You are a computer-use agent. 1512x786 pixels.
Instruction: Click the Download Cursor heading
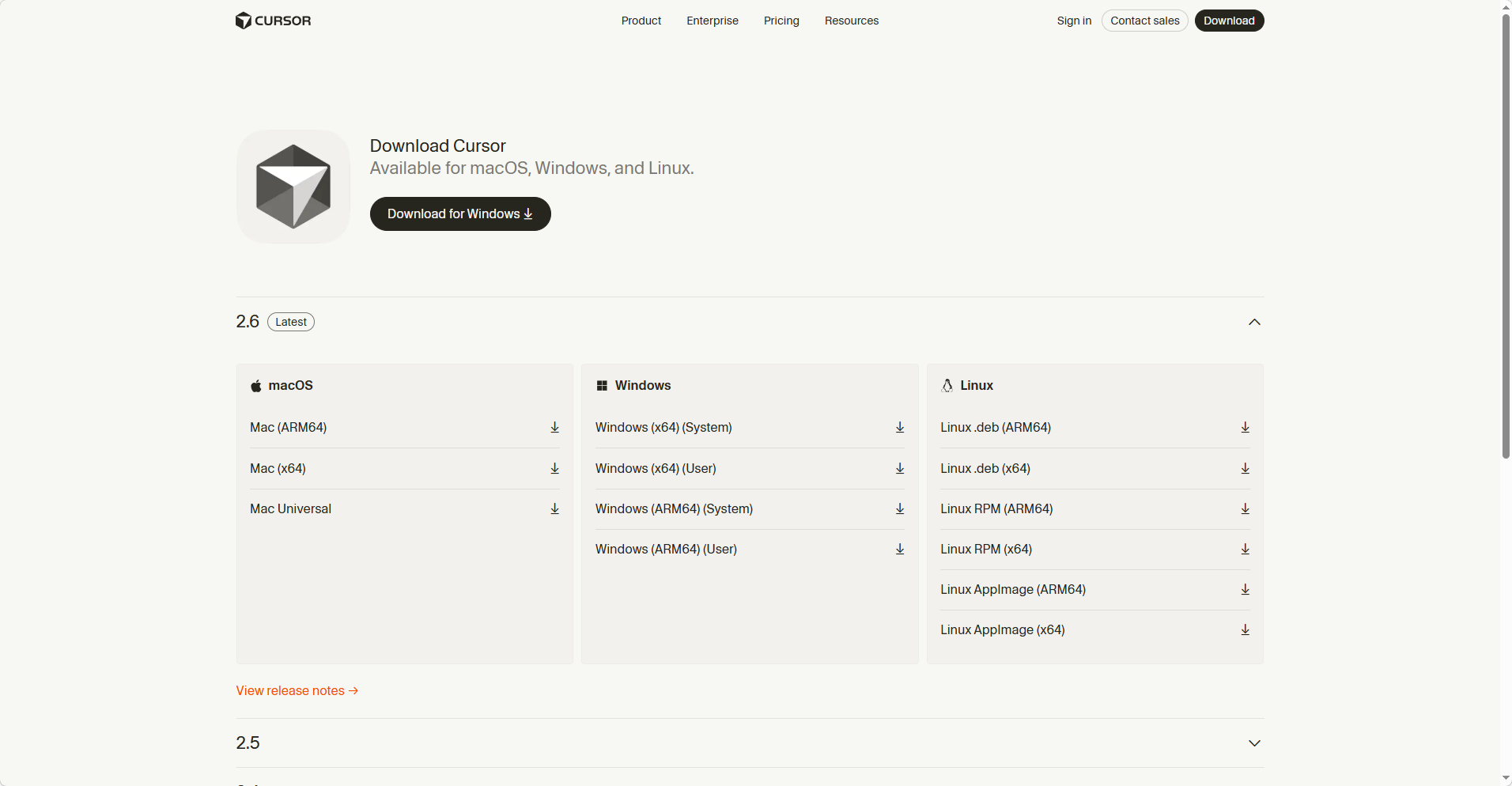(437, 146)
